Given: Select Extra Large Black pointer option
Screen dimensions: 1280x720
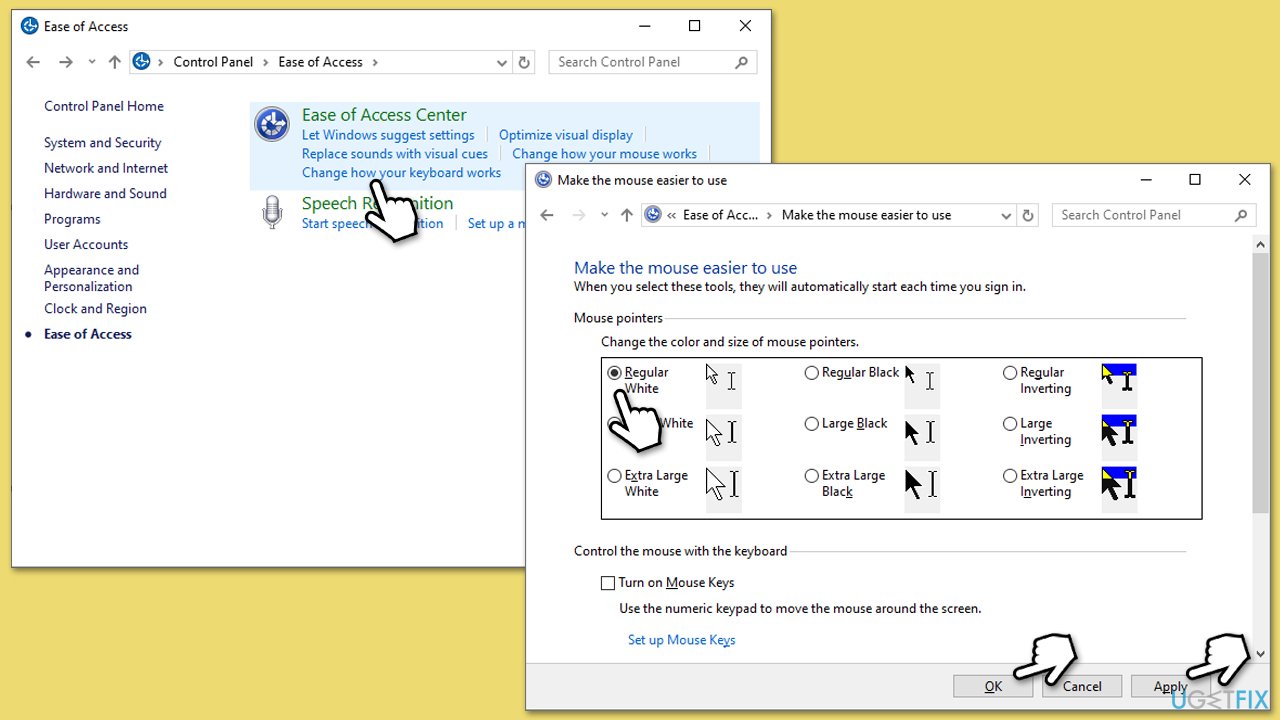Looking at the screenshot, I should click(x=812, y=476).
